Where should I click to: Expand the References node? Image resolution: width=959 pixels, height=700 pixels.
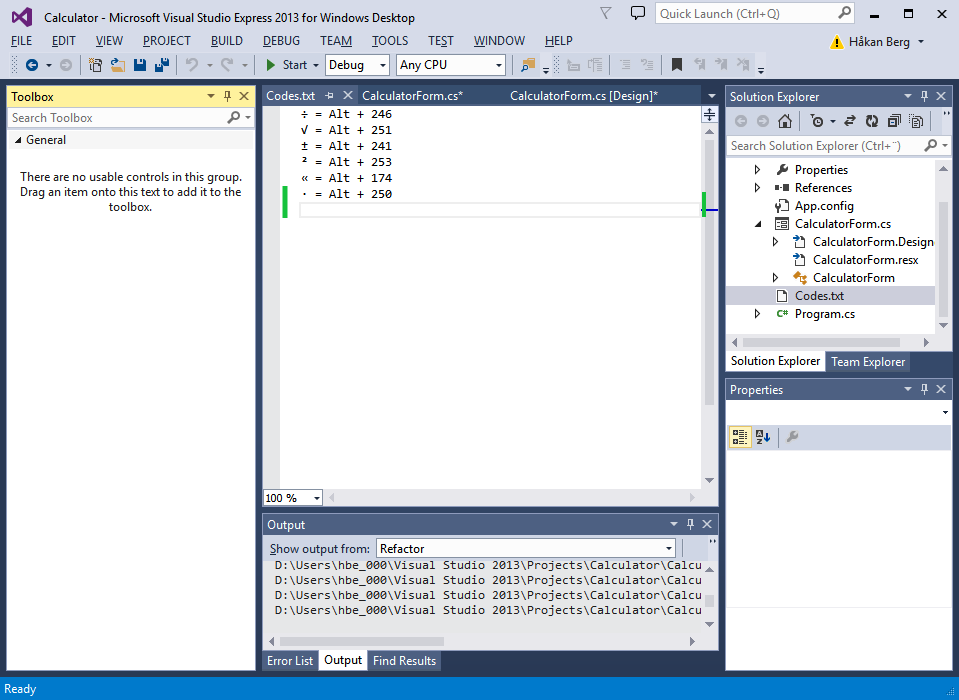758,188
